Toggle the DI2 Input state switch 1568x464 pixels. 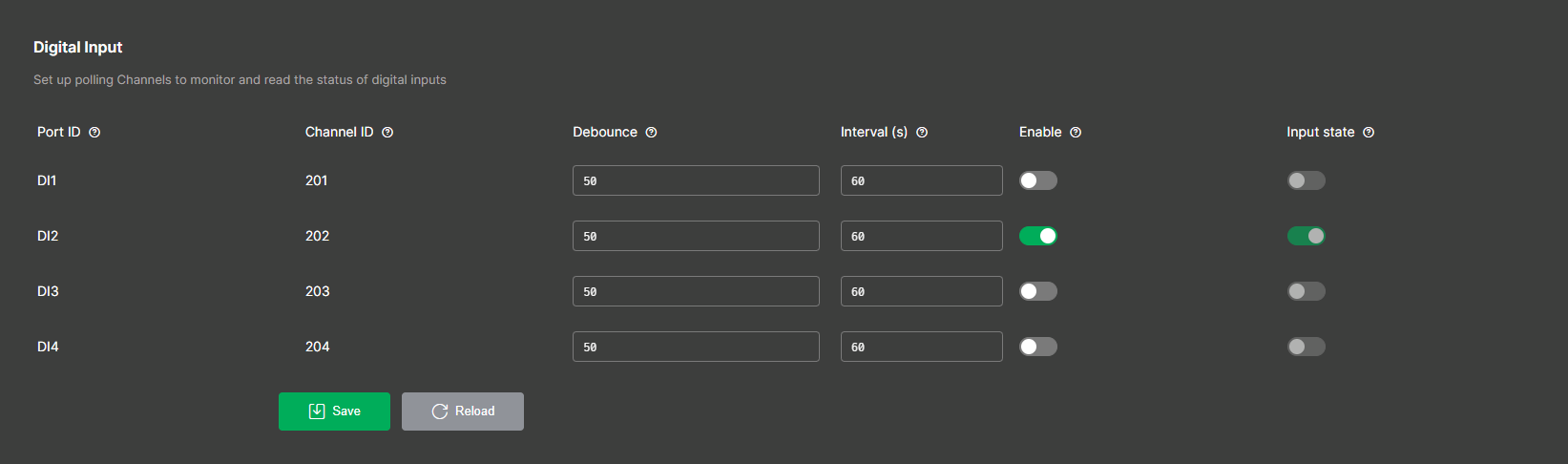(x=1306, y=236)
